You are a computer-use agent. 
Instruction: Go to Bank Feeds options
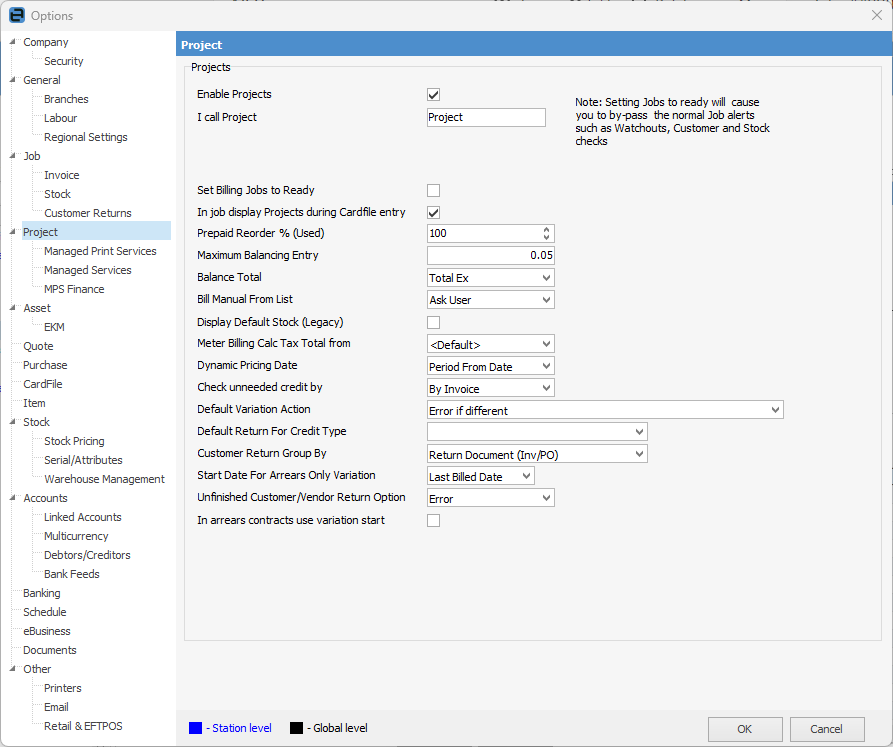click(x=71, y=574)
